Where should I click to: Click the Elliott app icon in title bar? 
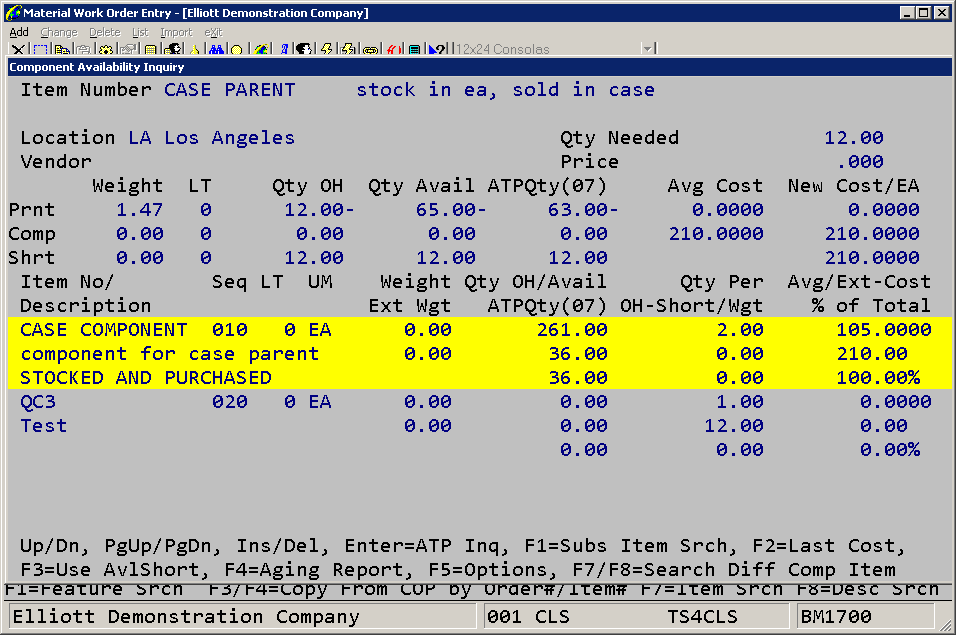point(12,12)
